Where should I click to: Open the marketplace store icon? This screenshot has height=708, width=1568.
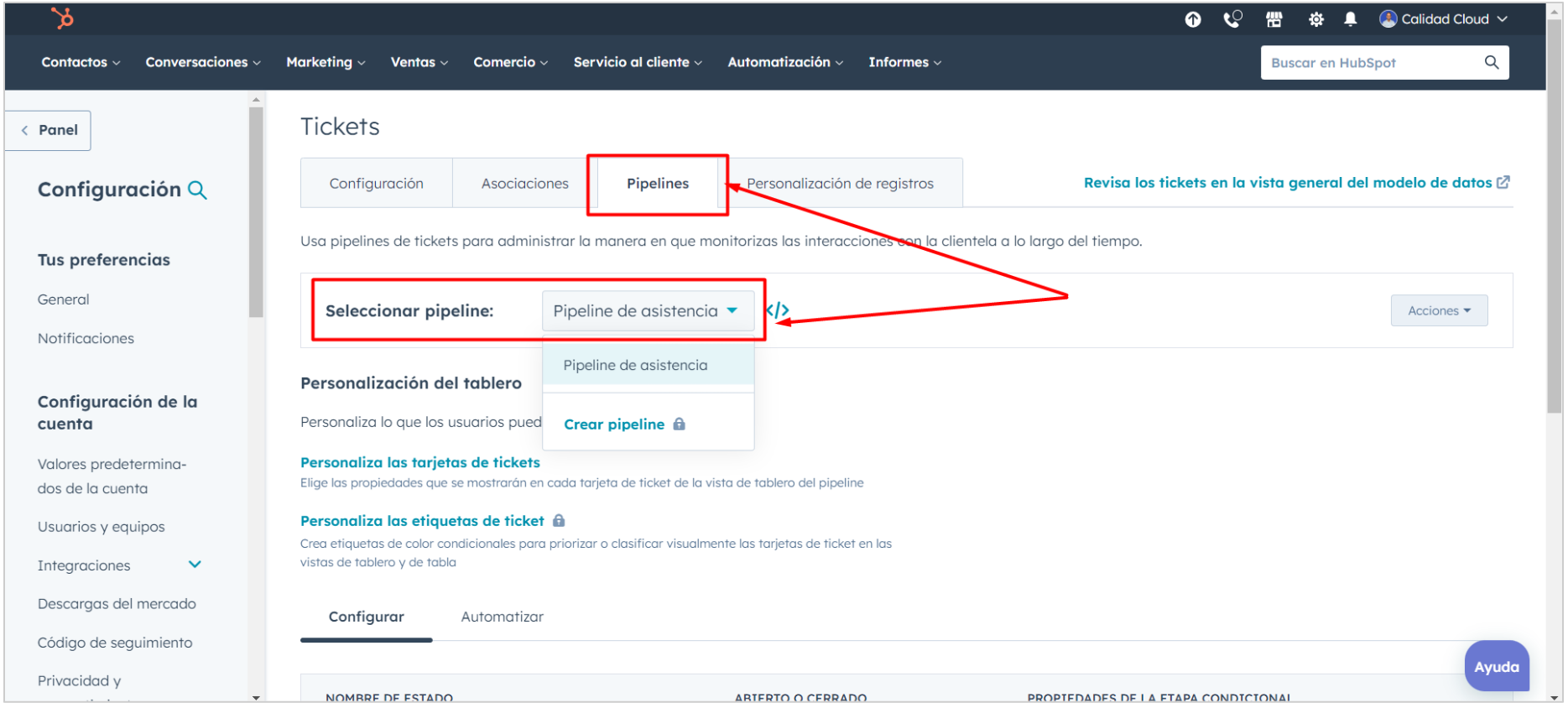(x=1274, y=19)
